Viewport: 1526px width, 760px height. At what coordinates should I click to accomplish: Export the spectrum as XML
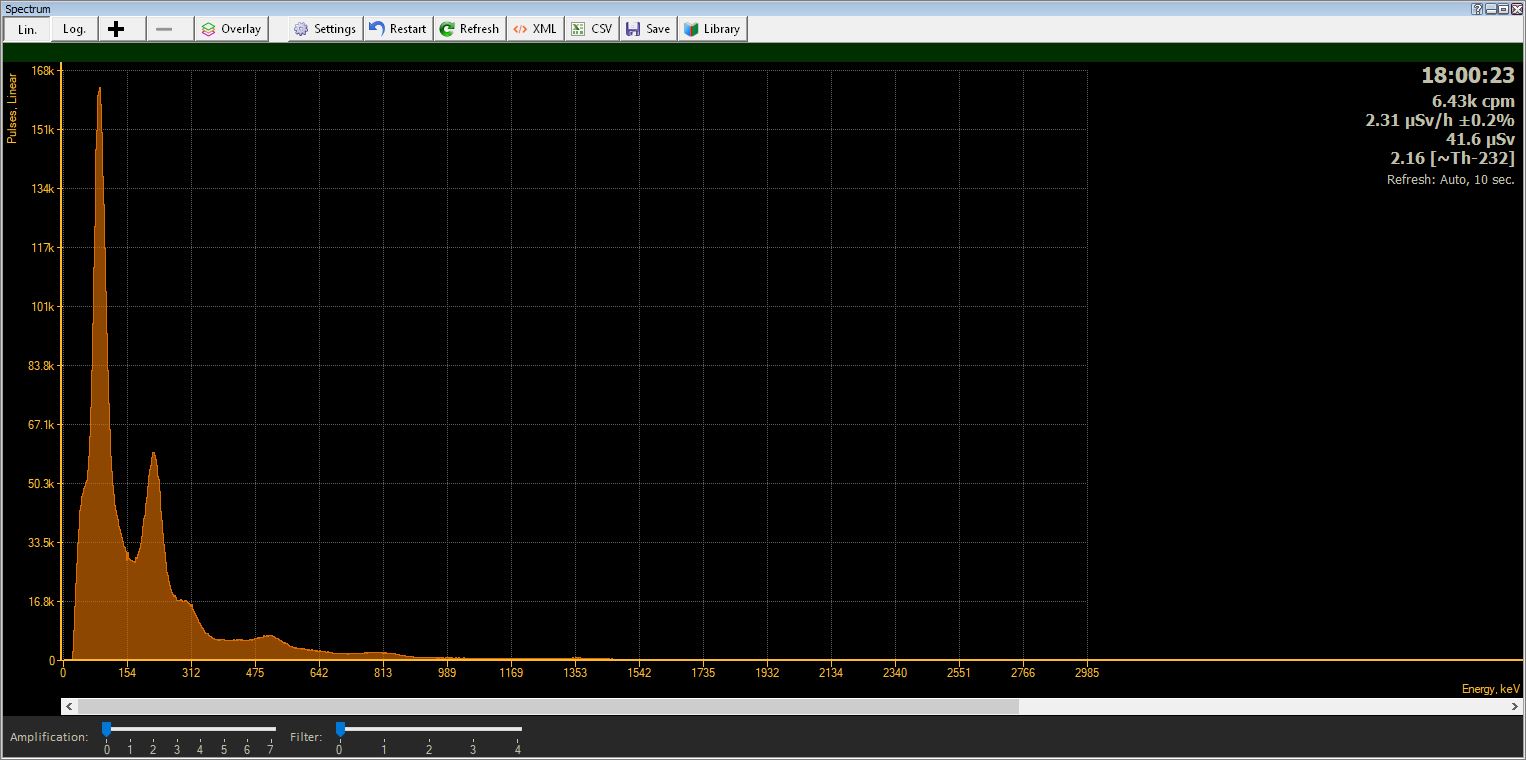click(534, 29)
